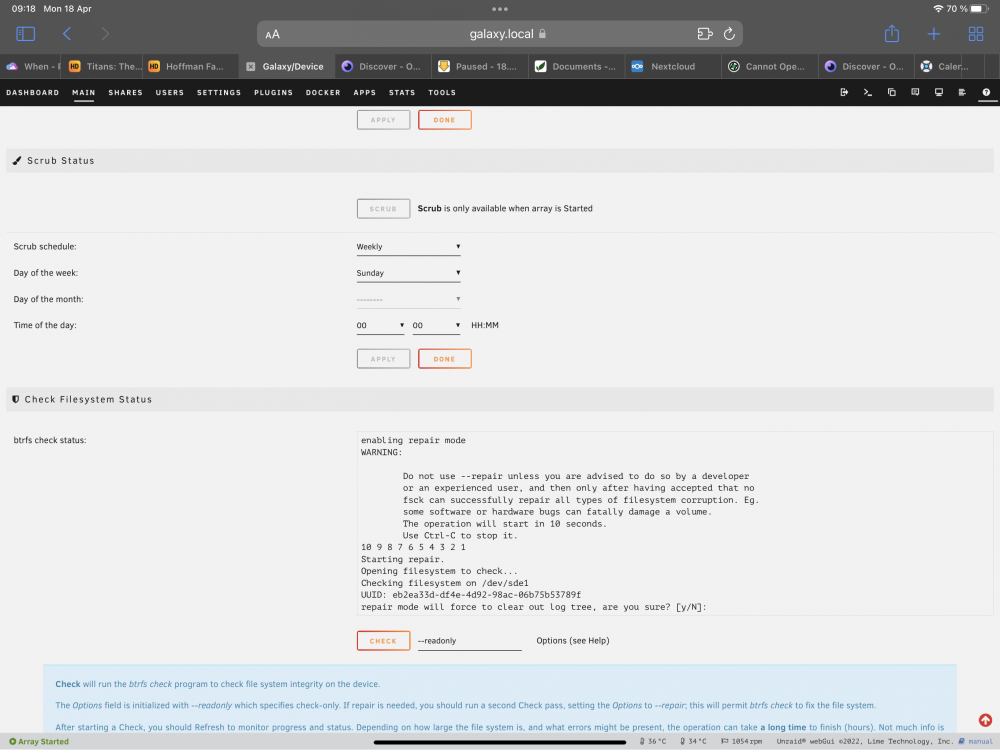The height and width of the screenshot is (750, 1000).
Task: Open the Day of the month dropdown
Action: (408, 299)
